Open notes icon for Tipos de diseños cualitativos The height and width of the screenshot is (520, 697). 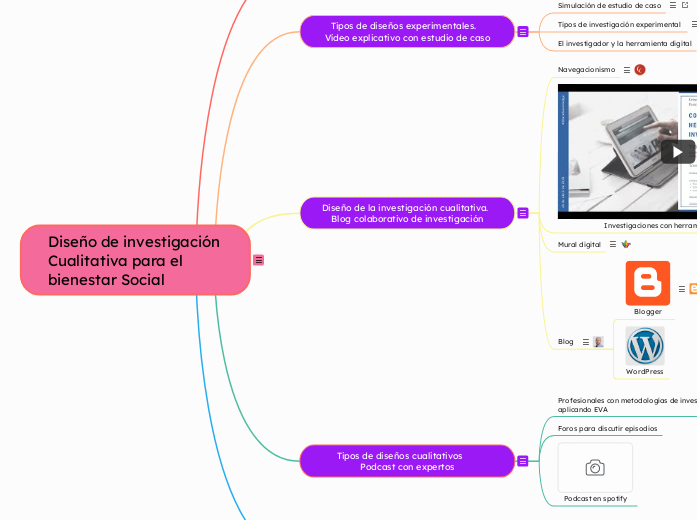pos(523,461)
